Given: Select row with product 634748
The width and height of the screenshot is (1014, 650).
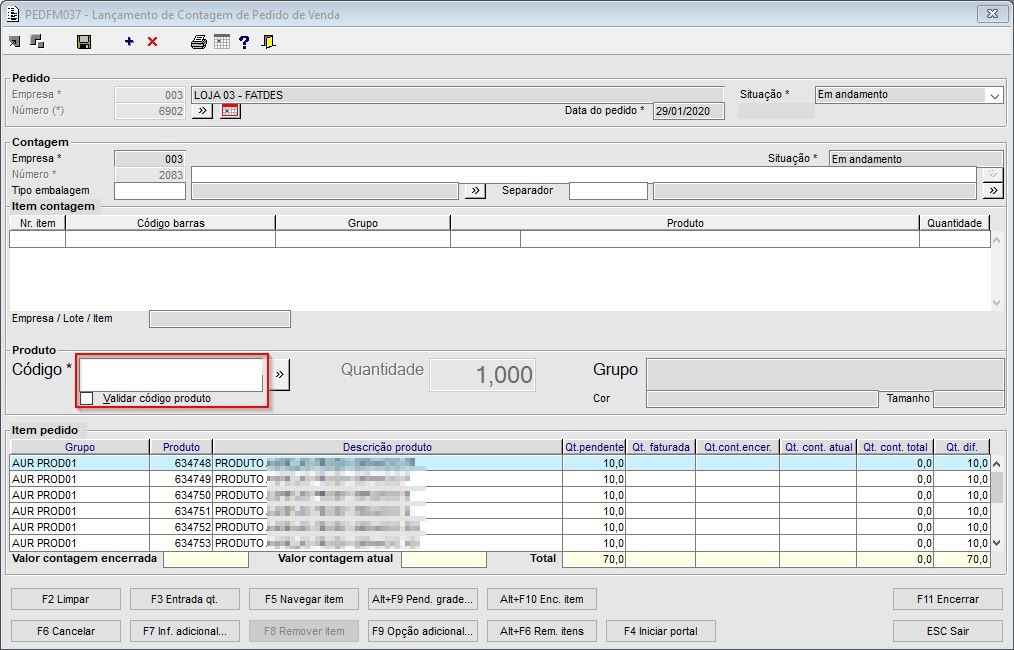Looking at the screenshot, I should (499, 463).
